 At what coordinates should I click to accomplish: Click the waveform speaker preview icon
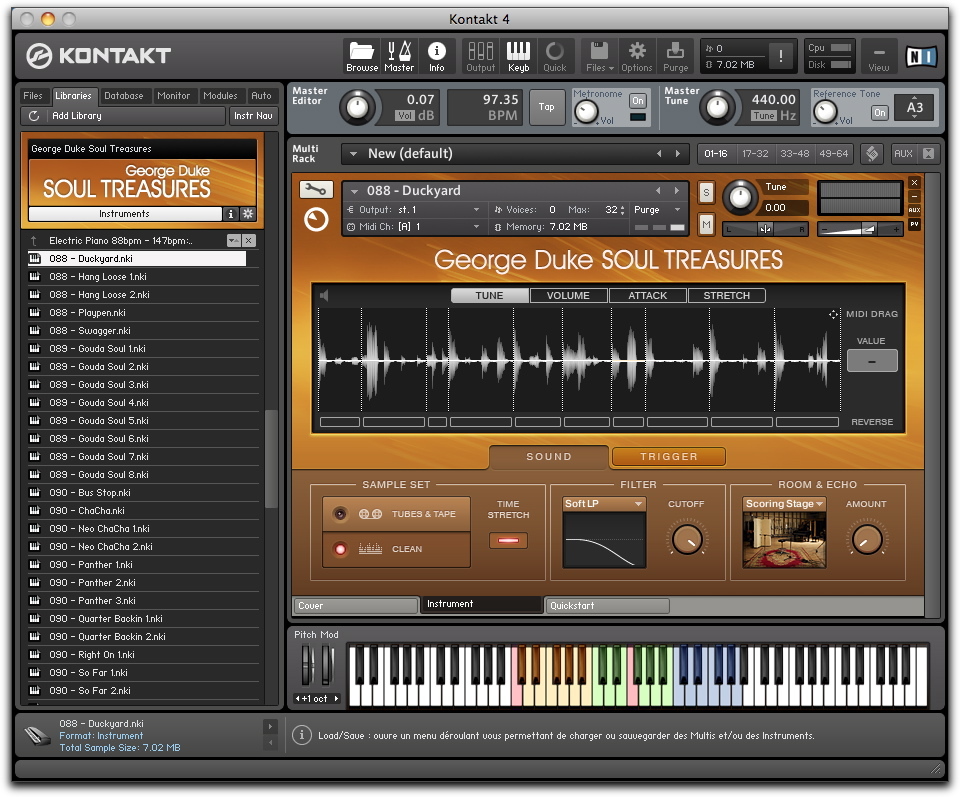pyautogui.click(x=324, y=296)
